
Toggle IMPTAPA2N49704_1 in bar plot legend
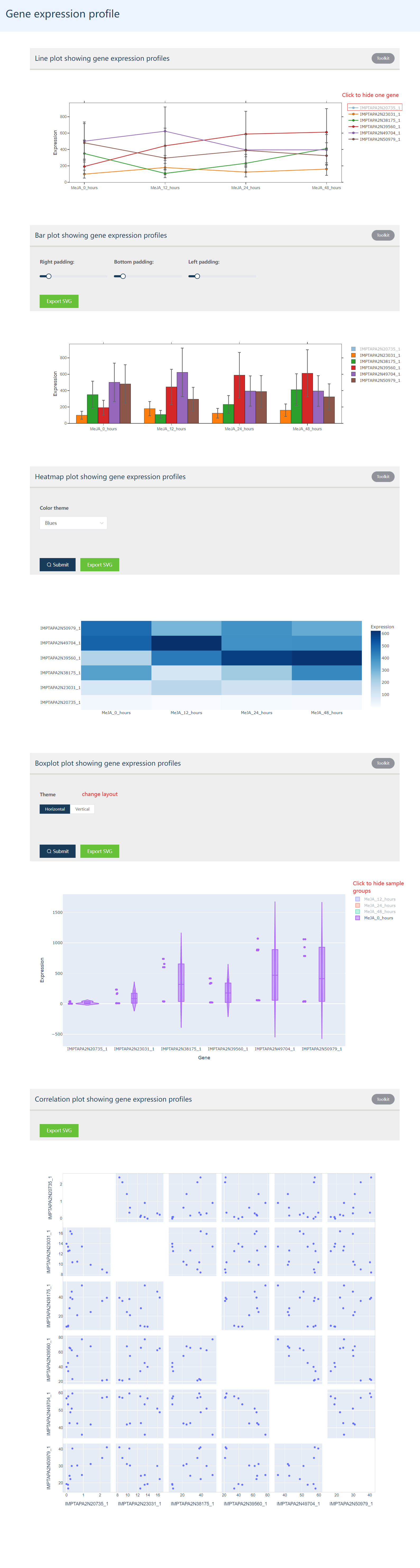[x=376, y=374]
